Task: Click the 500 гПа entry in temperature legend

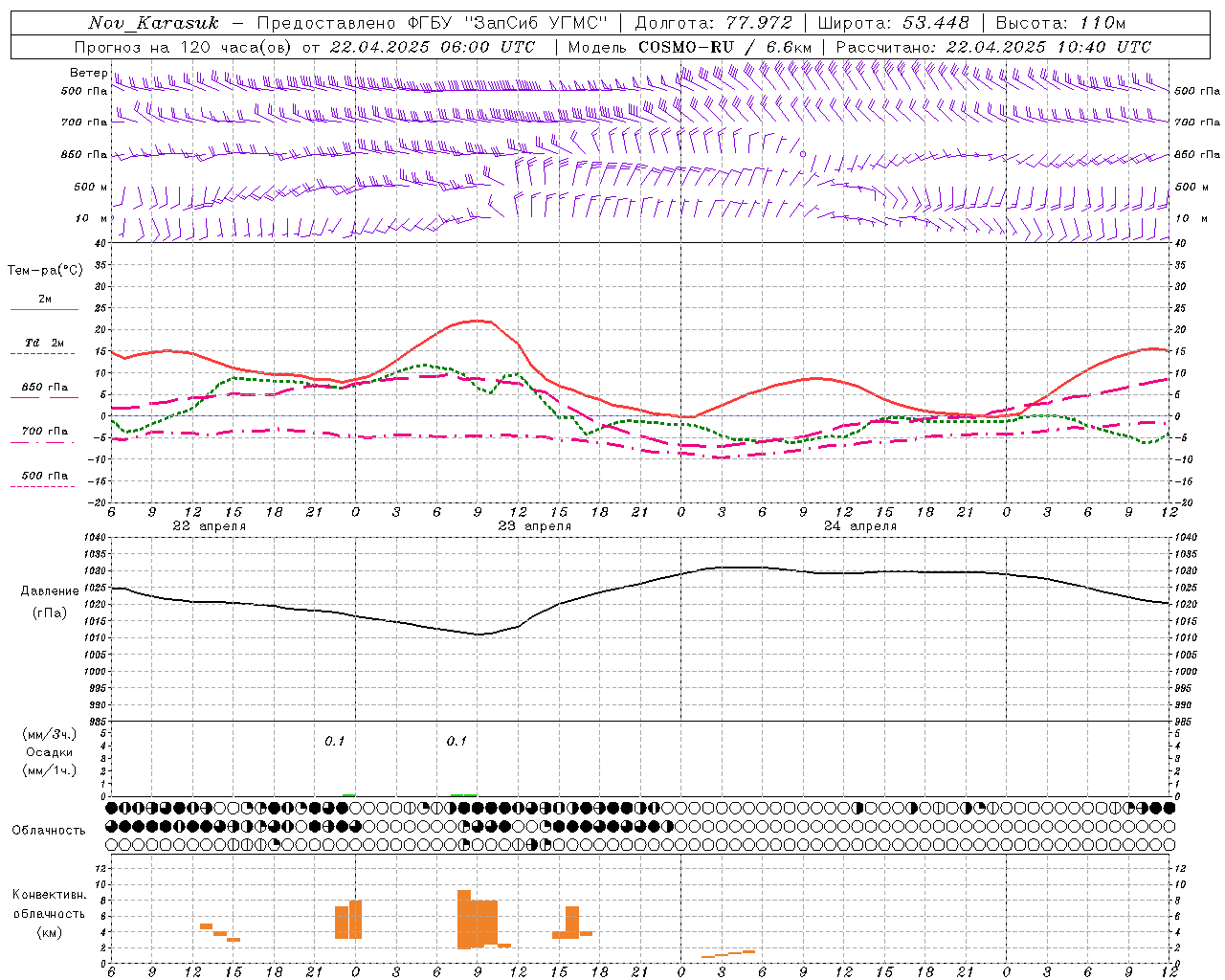Action: [45, 476]
